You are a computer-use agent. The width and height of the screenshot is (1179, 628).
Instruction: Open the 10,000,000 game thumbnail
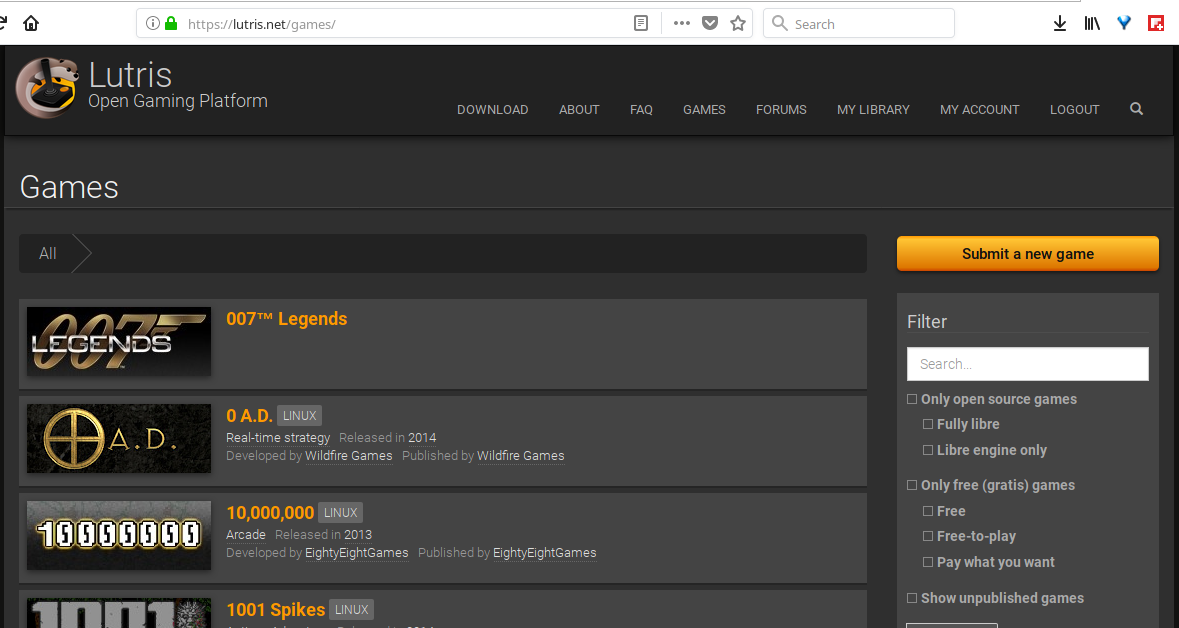(x=119, y=535)
